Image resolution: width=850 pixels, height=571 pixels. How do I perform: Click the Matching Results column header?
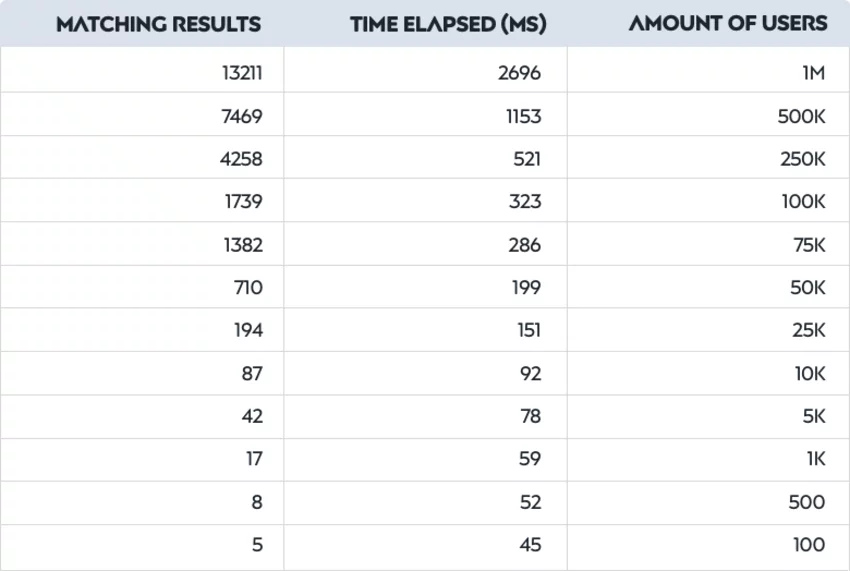[158, 24]
